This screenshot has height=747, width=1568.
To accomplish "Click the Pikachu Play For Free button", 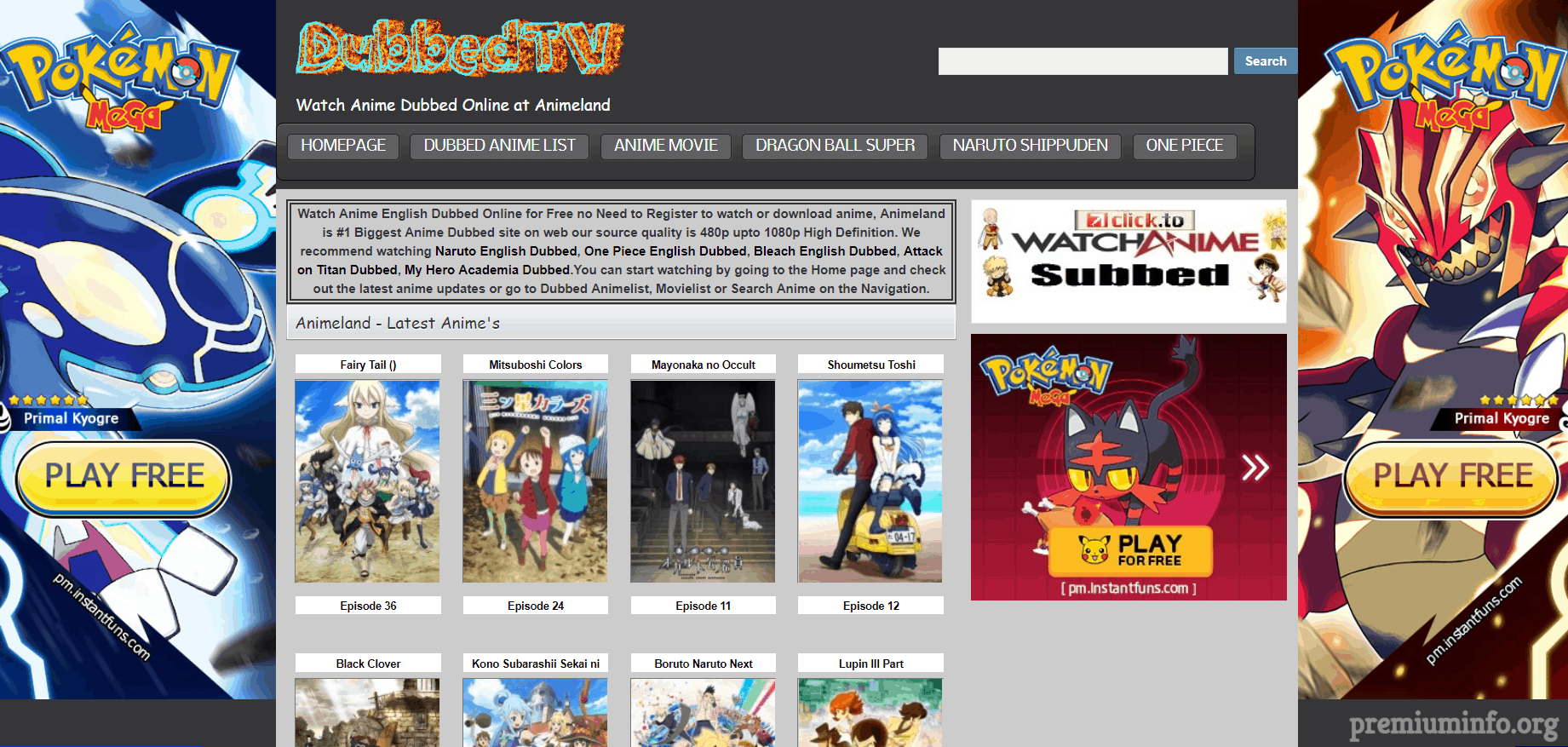I will 1131,551.
